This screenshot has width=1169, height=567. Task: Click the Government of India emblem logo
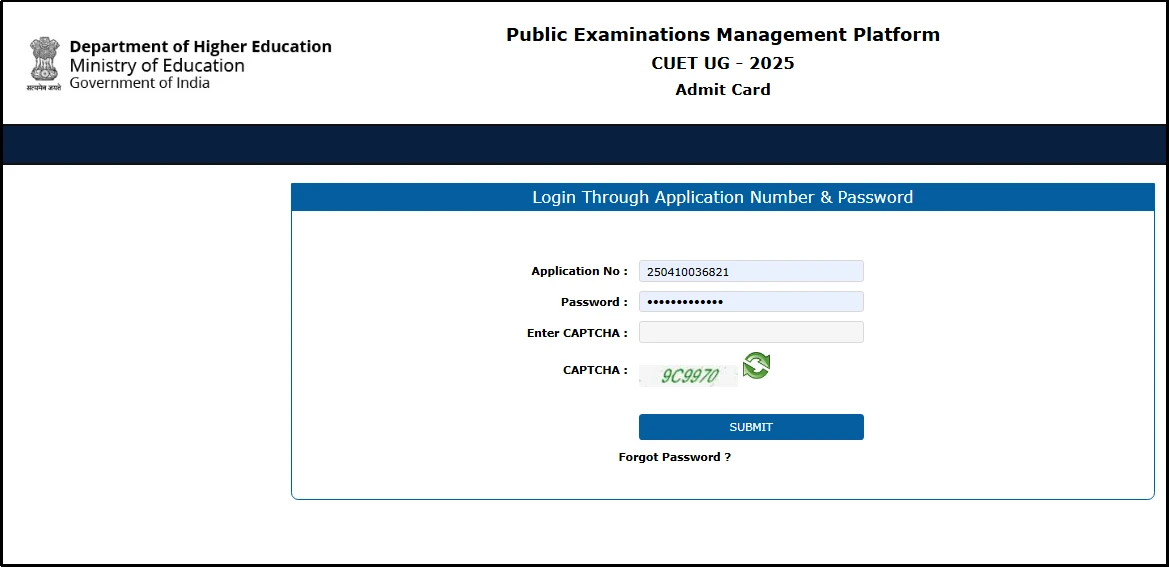(x=45, y=63)
